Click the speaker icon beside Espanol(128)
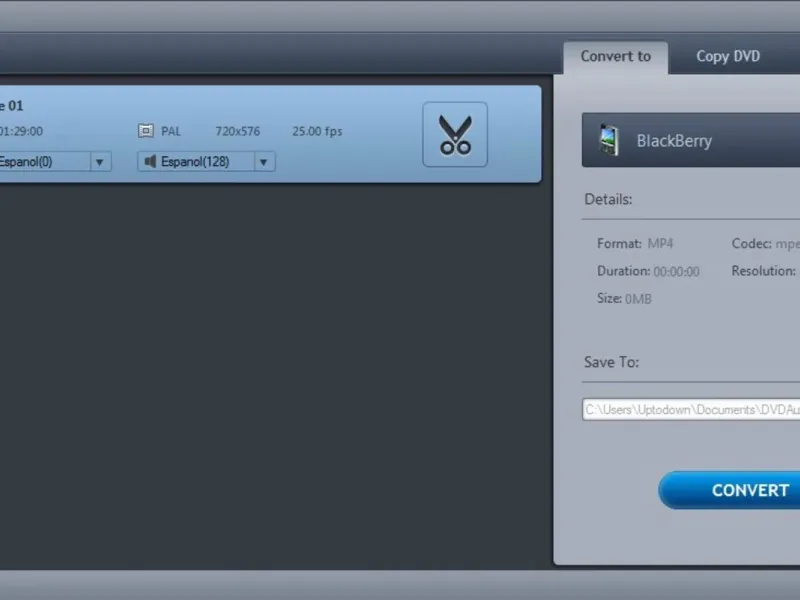The width and height of the screenshot is (800, 600). point(150,161)
